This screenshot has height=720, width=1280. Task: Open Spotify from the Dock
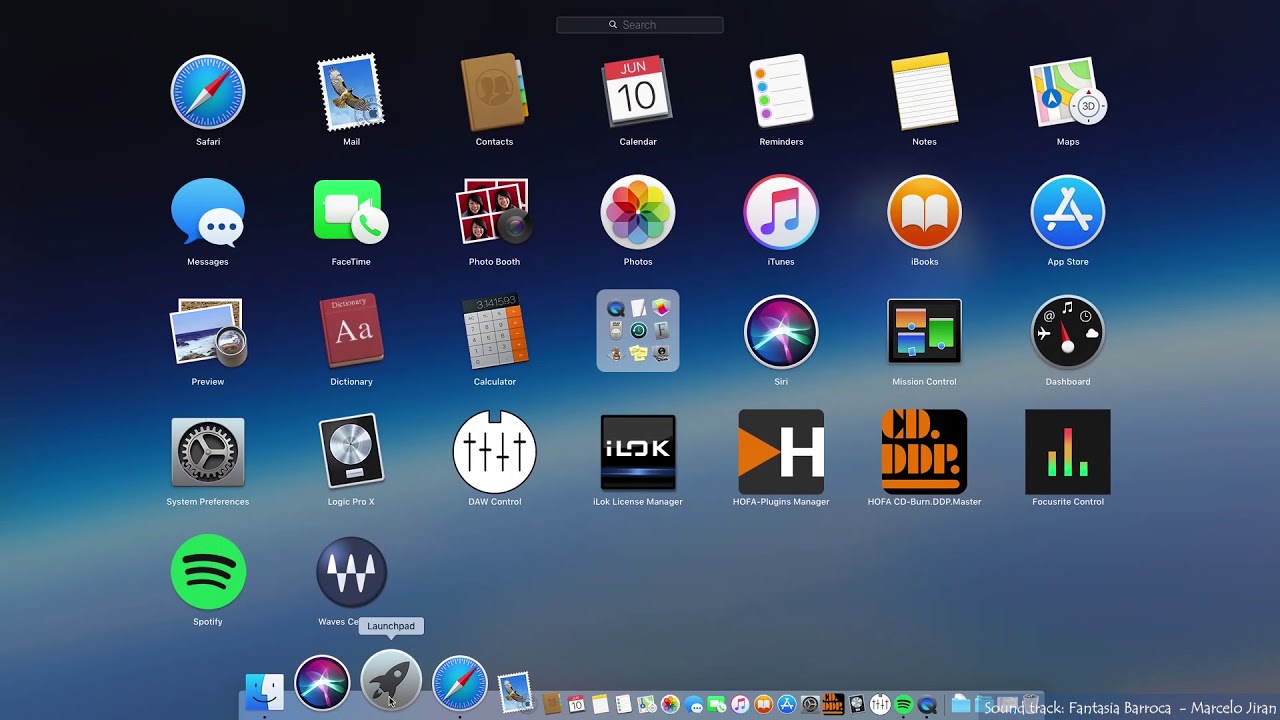point(904,705)
